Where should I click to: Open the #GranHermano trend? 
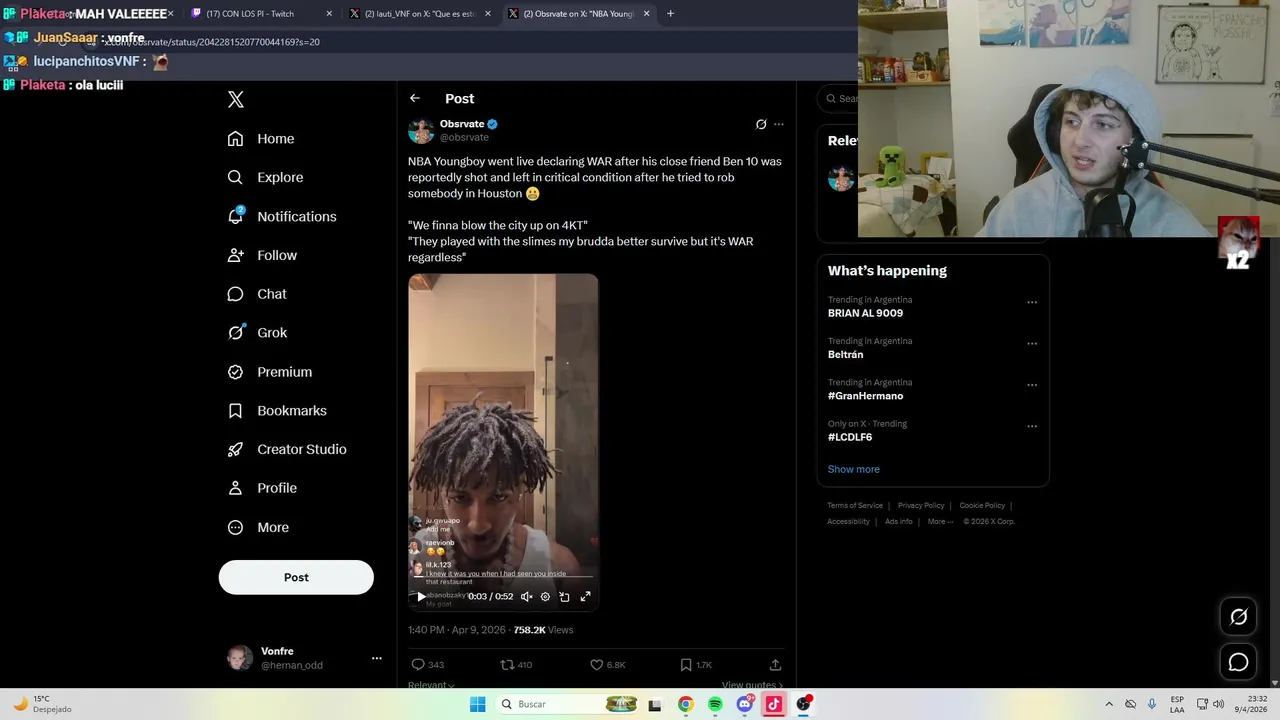pos(865,396)
